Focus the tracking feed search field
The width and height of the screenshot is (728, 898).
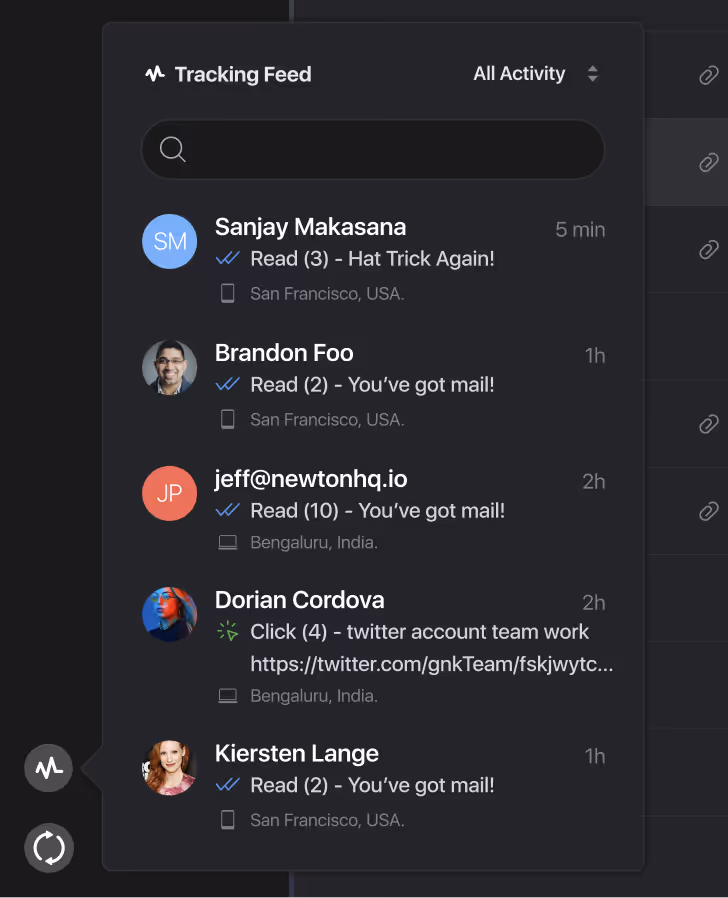click(x=373, y=149)
